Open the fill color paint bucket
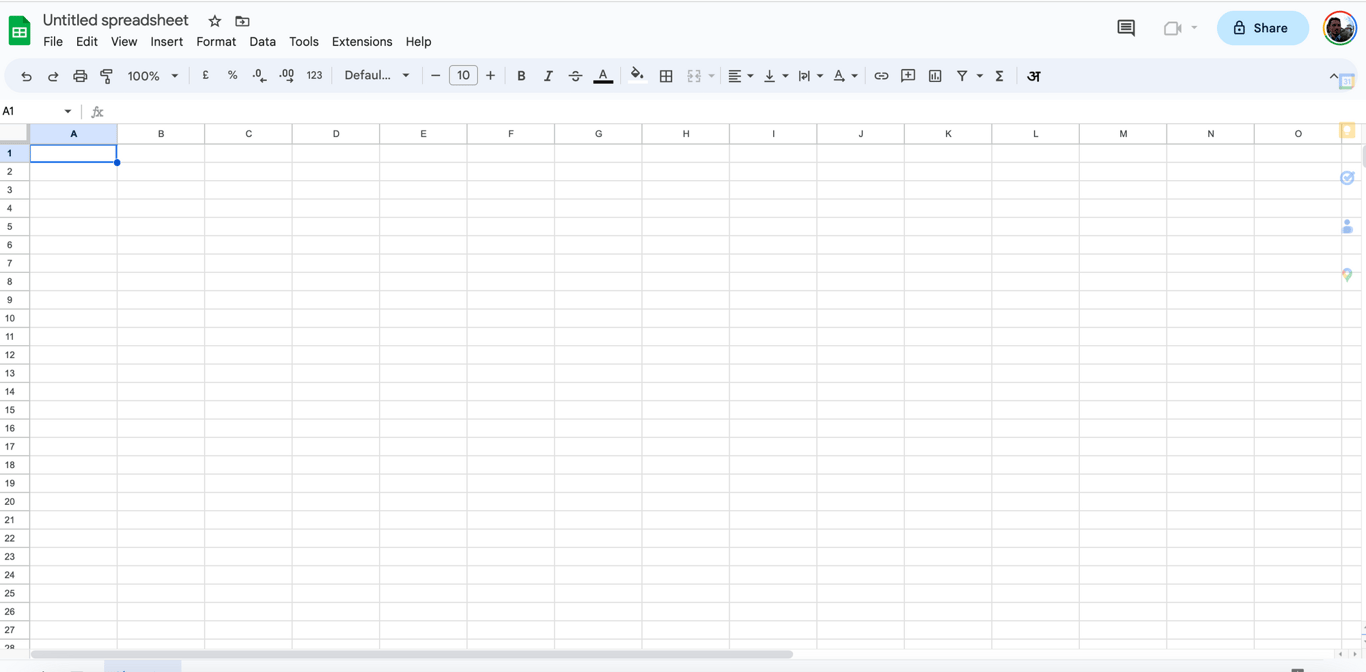Viewport: 1366px width, 672px height. (x=637, y=75)
